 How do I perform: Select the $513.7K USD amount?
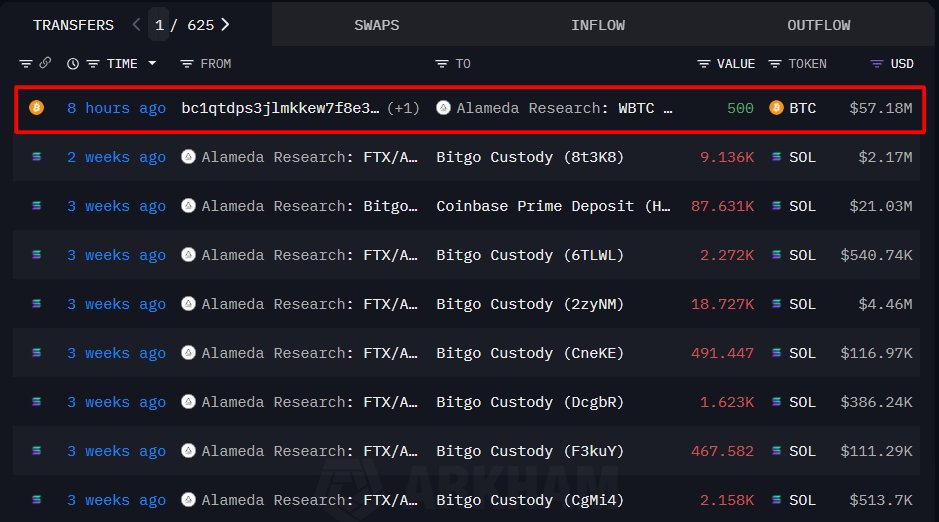coord(880,501)
